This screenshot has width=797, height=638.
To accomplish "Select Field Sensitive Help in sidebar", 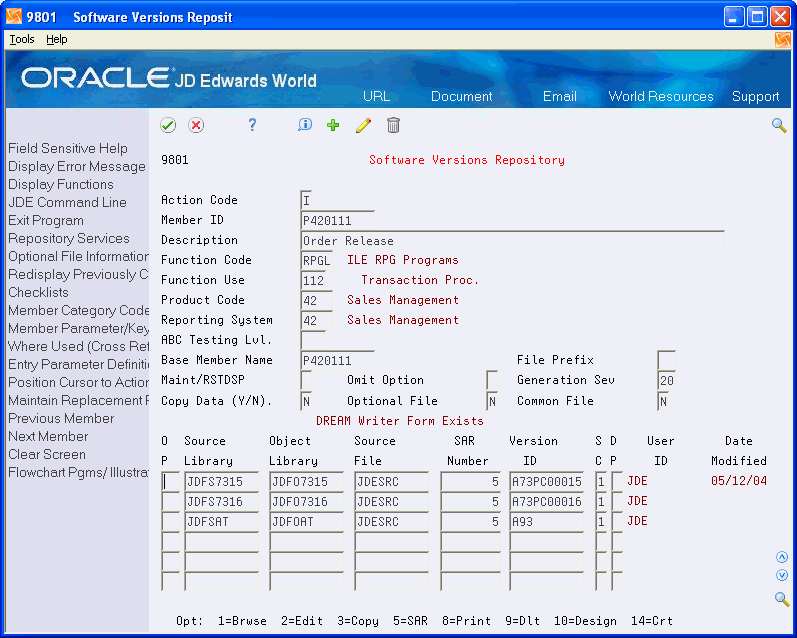I will pyautogui.click(x=68, y=148).
